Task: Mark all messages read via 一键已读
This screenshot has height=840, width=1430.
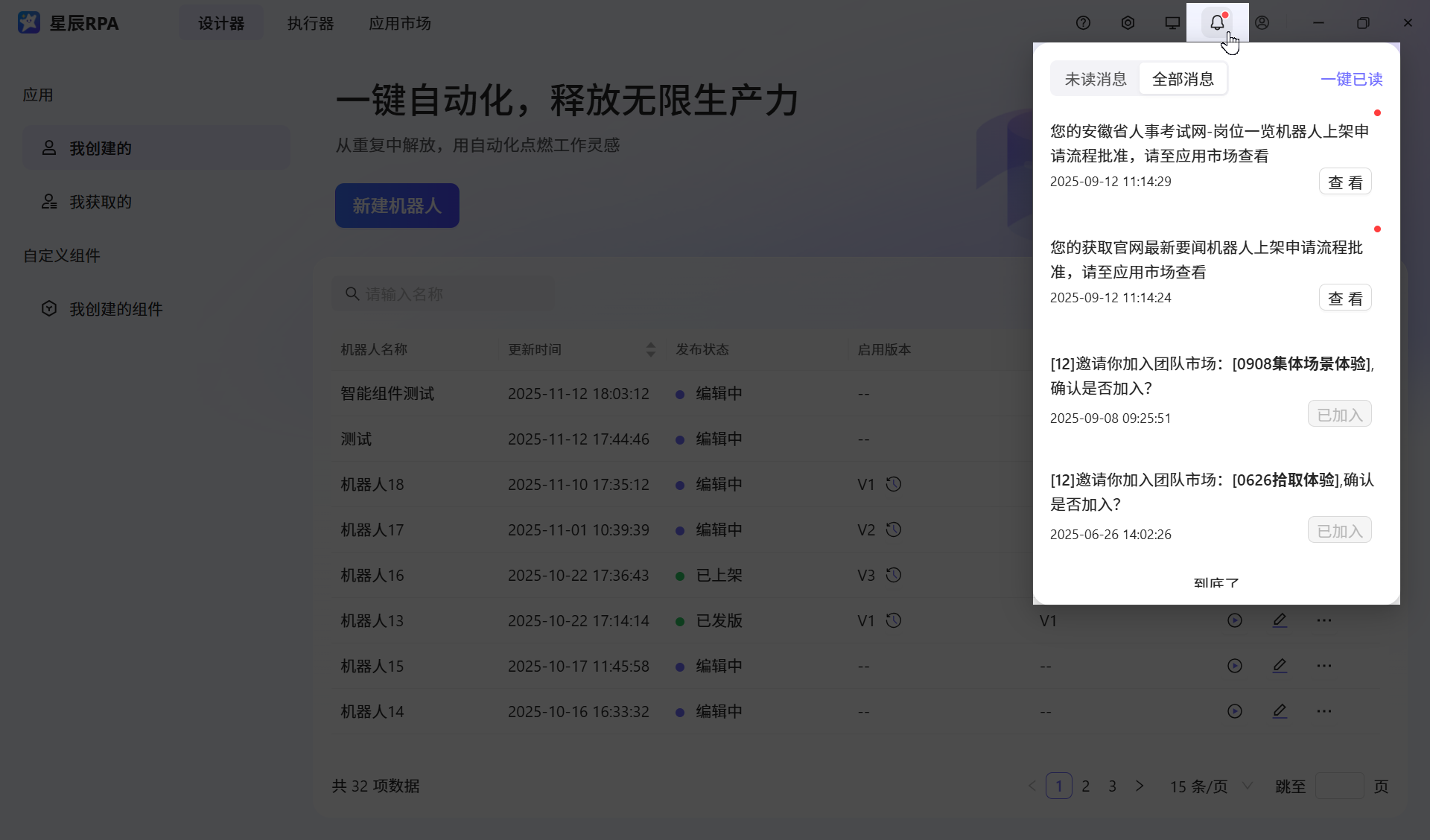Action: [x=1350, y=78]
